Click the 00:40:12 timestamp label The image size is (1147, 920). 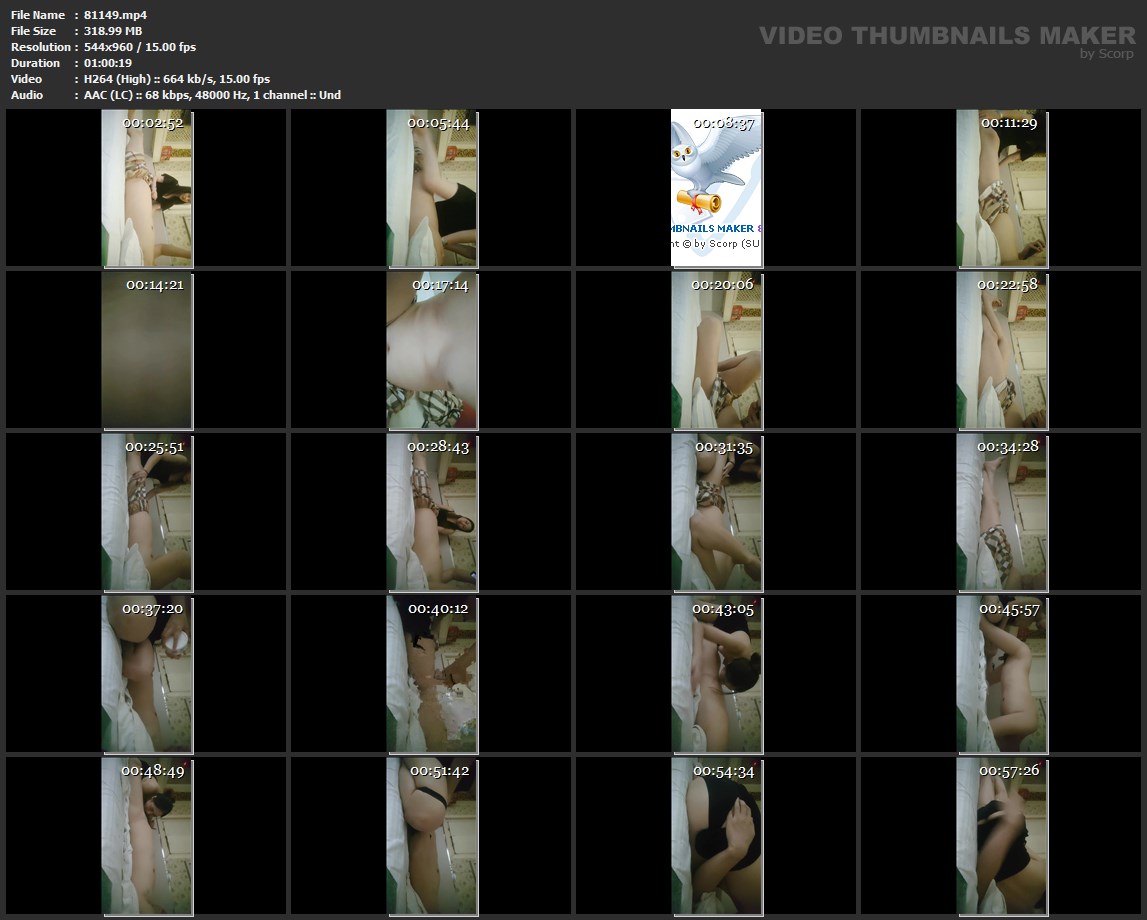[438, 608]
